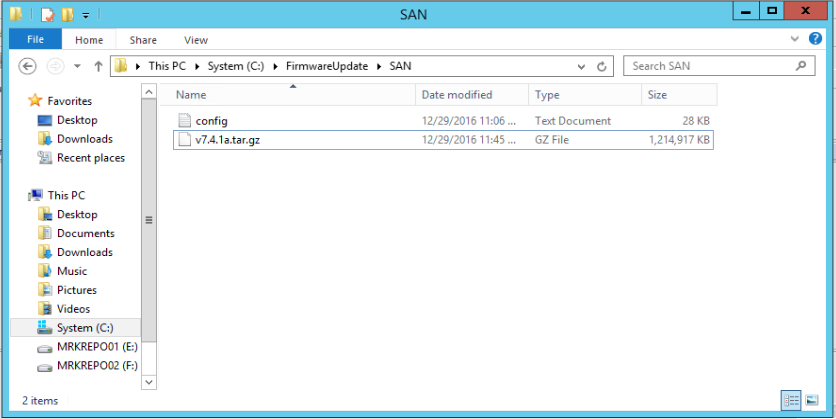Open the MRKREPO01 (E:) drive
The height and width of the screenshot is (419, 836).
tap(97, 347)
